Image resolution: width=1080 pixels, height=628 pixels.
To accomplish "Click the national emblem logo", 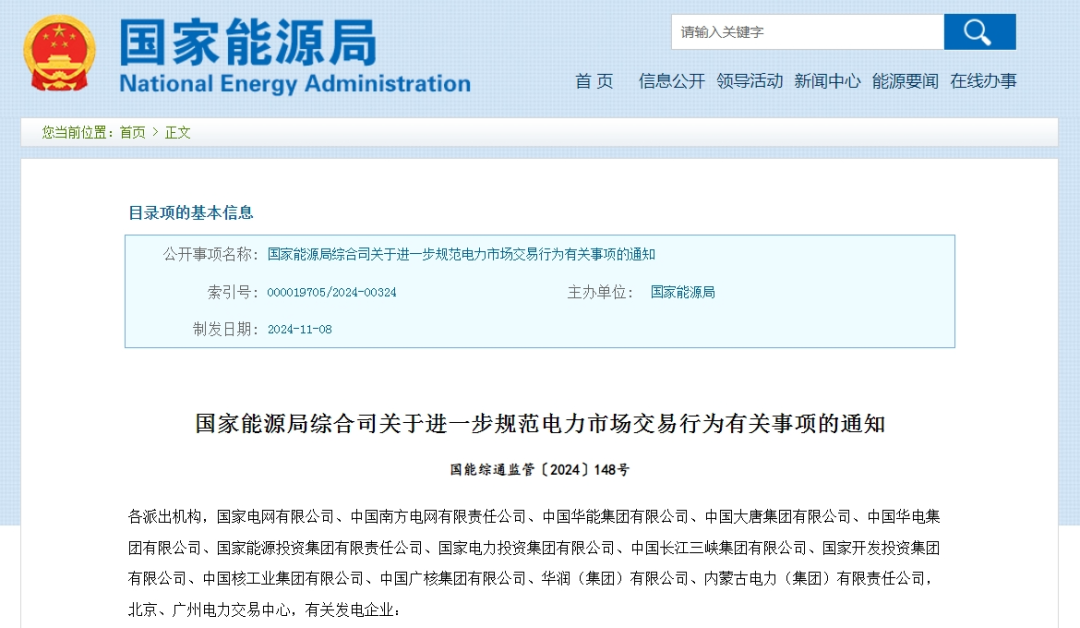I will click(59, 53).
